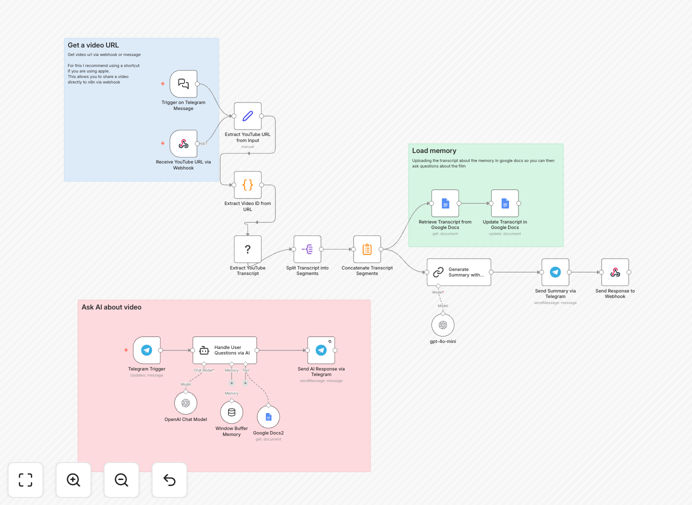Click the output connector of Handle User Questions node
The image size is (692, 505).
pos(257,350)
